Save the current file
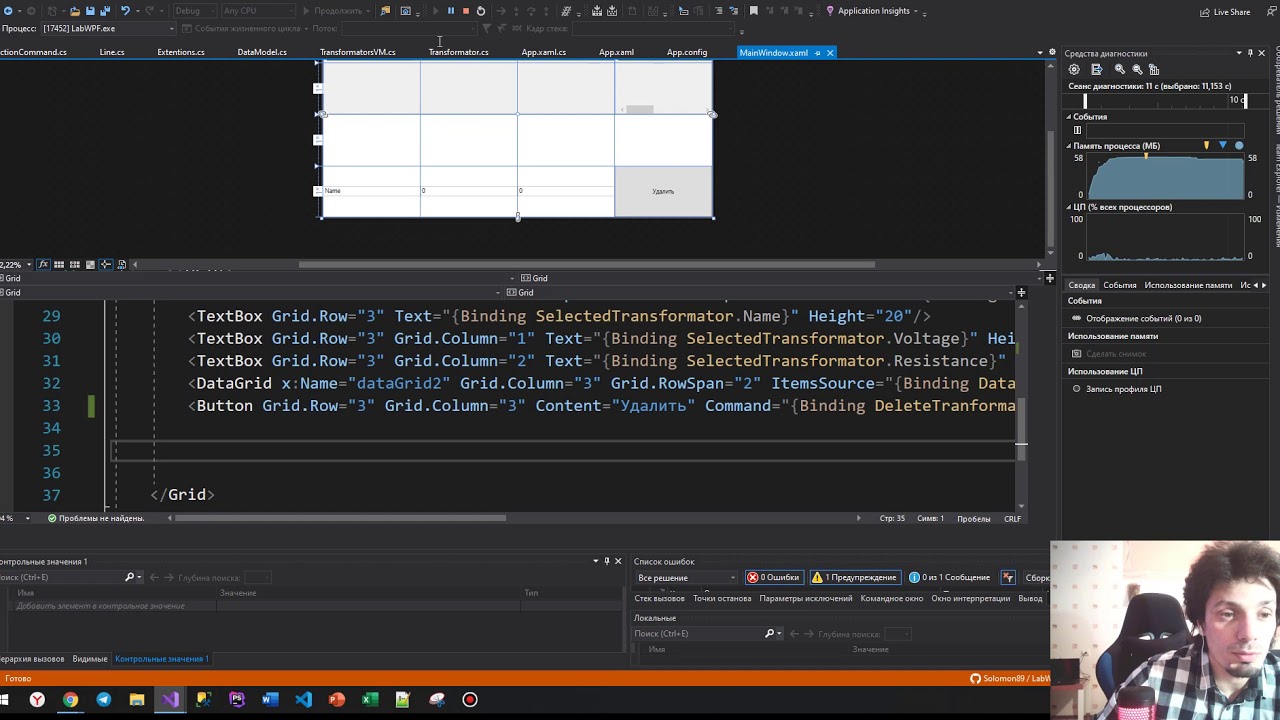 (90, 11)
